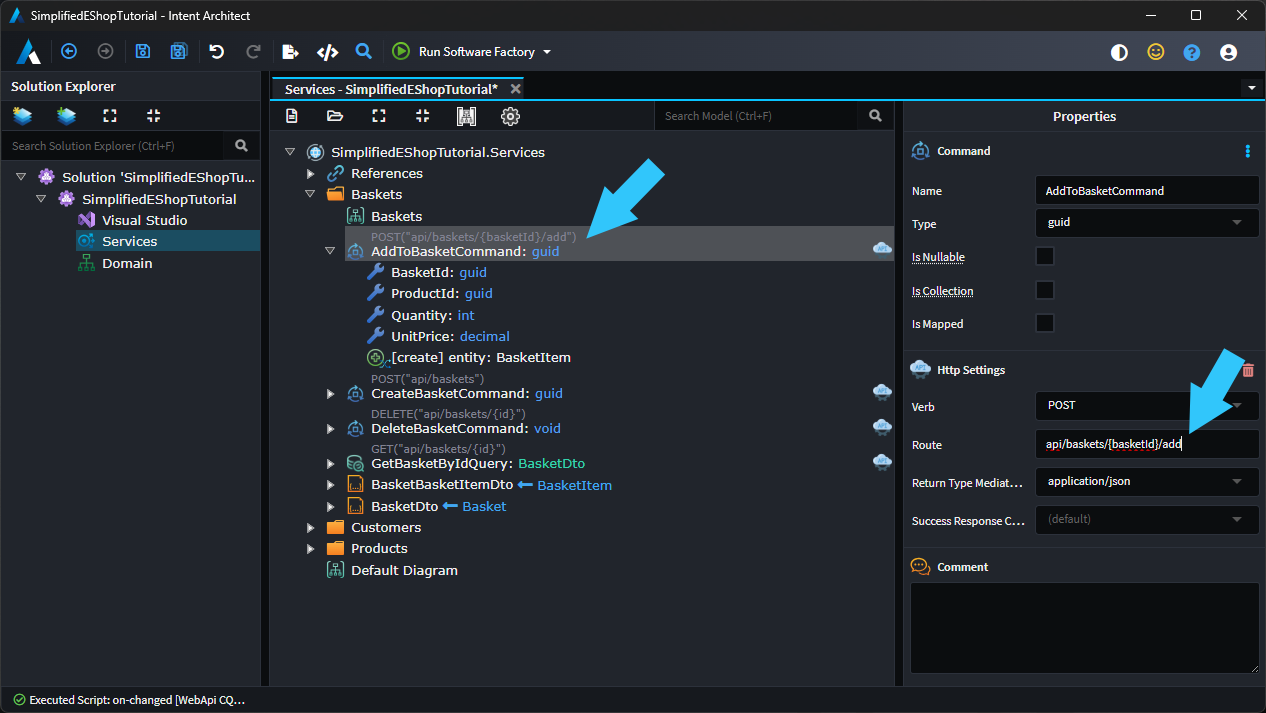Click the Solution Explorer search magnifier button
This screenshot has height=713, width=1266.
(x=241, y=146)
